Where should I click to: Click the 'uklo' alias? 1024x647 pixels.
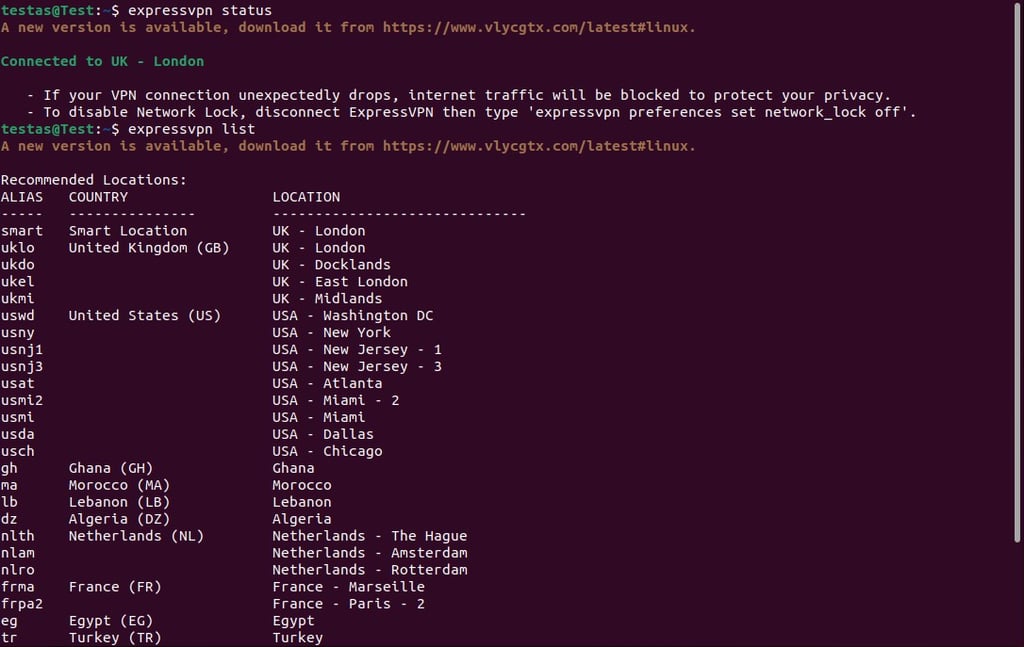[18, 248]
